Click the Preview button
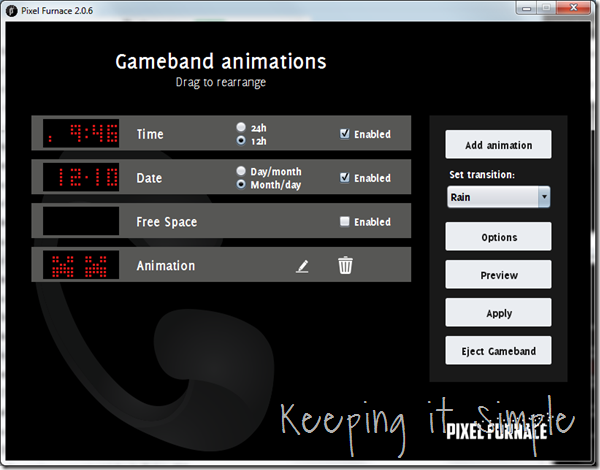Screen dimensions: 600x470 click(x=498, y=275)
